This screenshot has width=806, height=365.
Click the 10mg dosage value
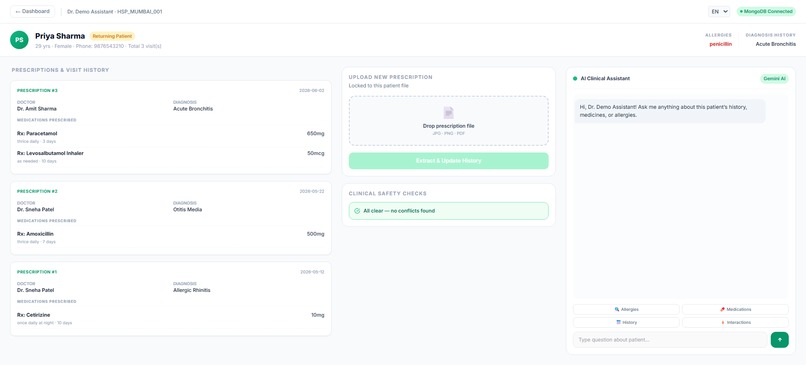pyautogui.click(x=318, y=315)
